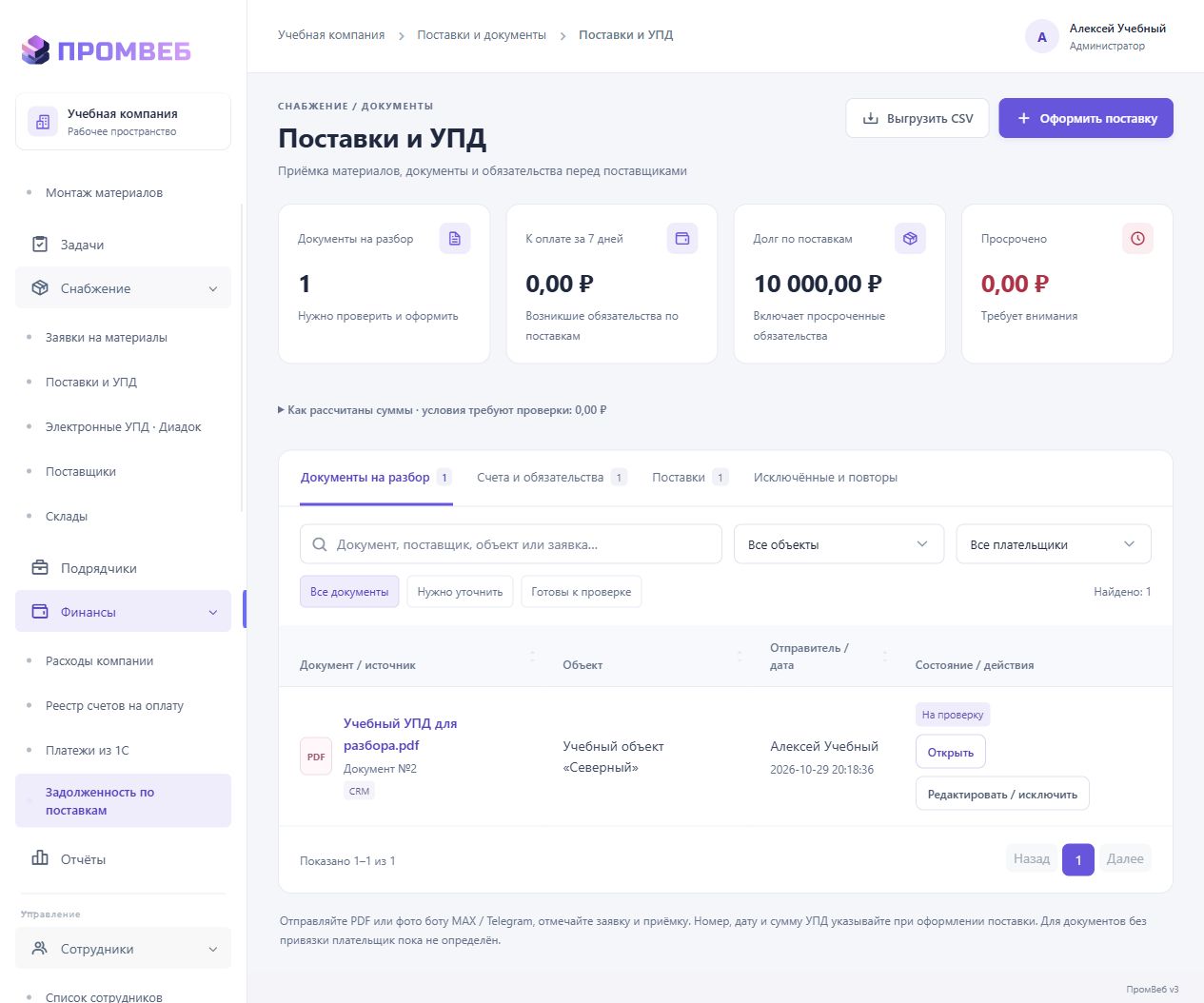Click Учебная компания breadcrumb link

pyautogui.click(x=331, y=35)
